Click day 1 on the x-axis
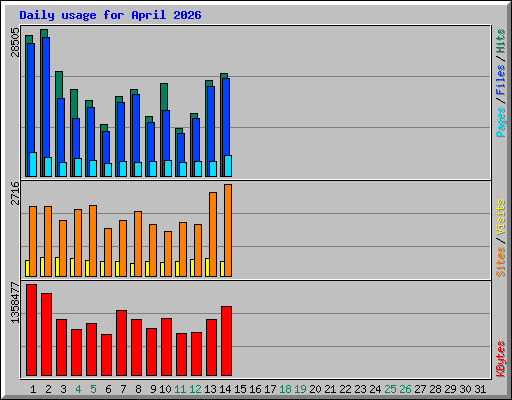512x400 pixels. 33,389
